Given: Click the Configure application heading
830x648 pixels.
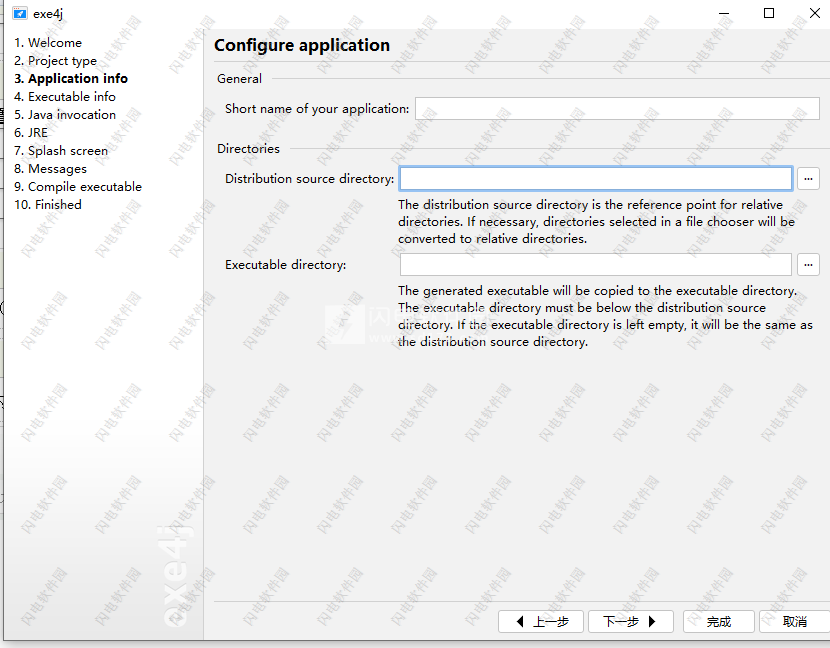Looking at the screenshot, I should (302, 46).
